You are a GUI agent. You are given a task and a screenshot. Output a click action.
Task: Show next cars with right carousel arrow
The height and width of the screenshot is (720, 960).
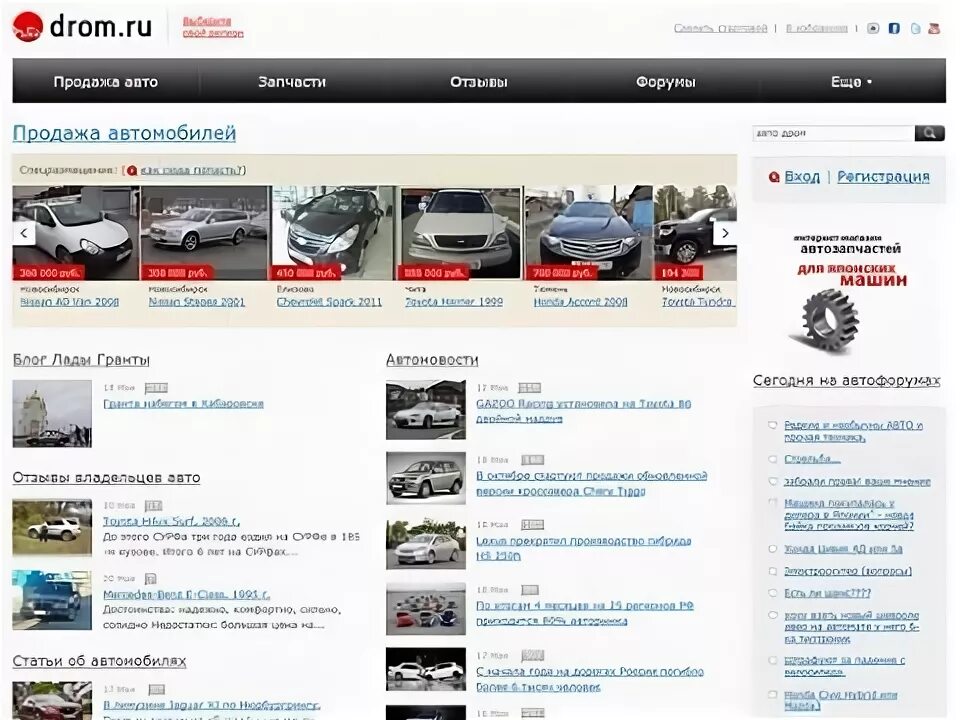point(725,233)
